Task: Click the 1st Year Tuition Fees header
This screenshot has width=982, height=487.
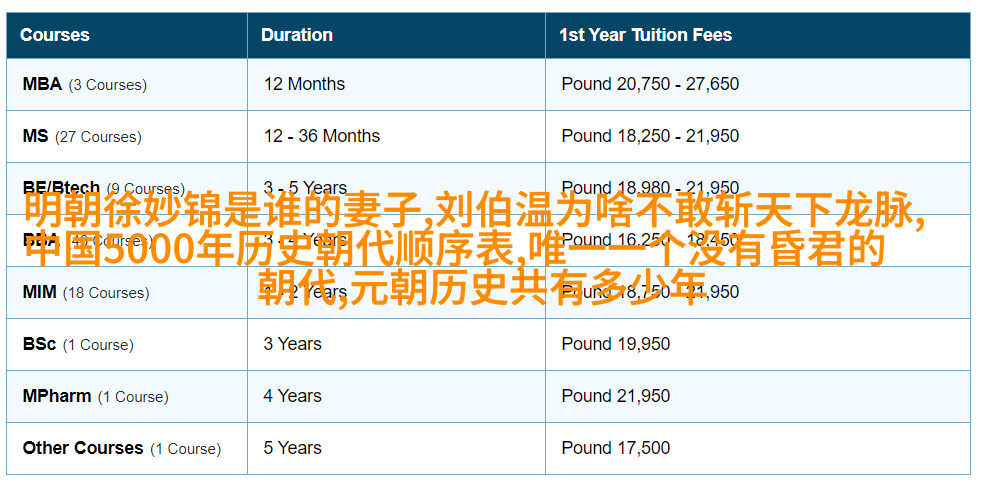Action: (645, 34)
